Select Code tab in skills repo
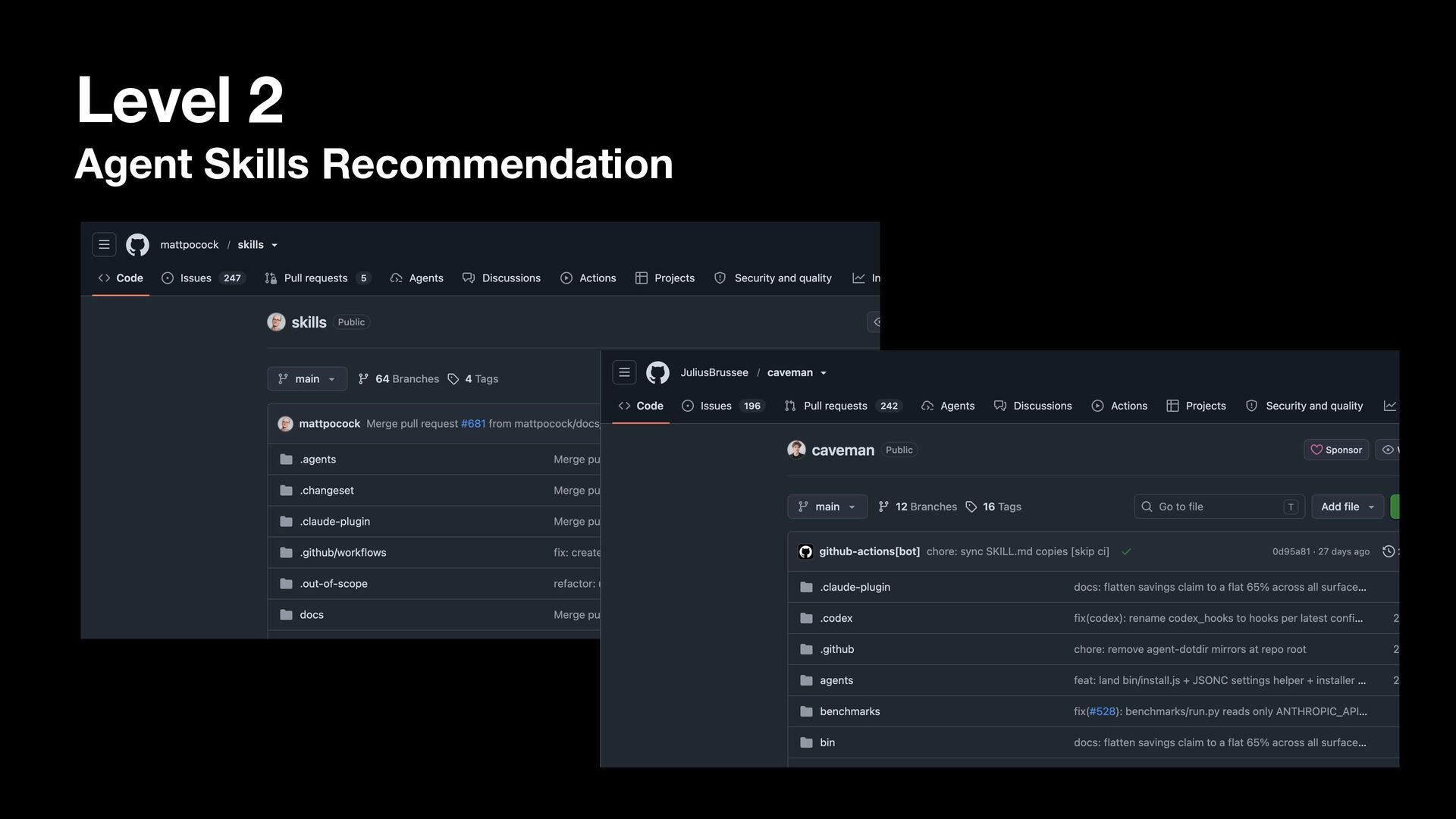The image size is (1456, 819). point(121,278)
